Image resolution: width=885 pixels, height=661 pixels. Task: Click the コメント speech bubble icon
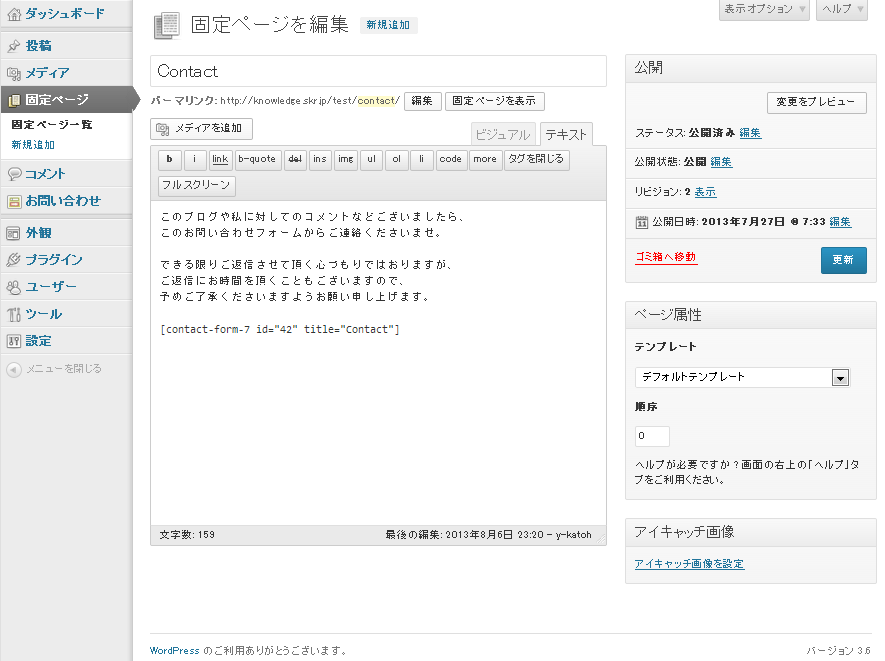(x=14, y=174)
